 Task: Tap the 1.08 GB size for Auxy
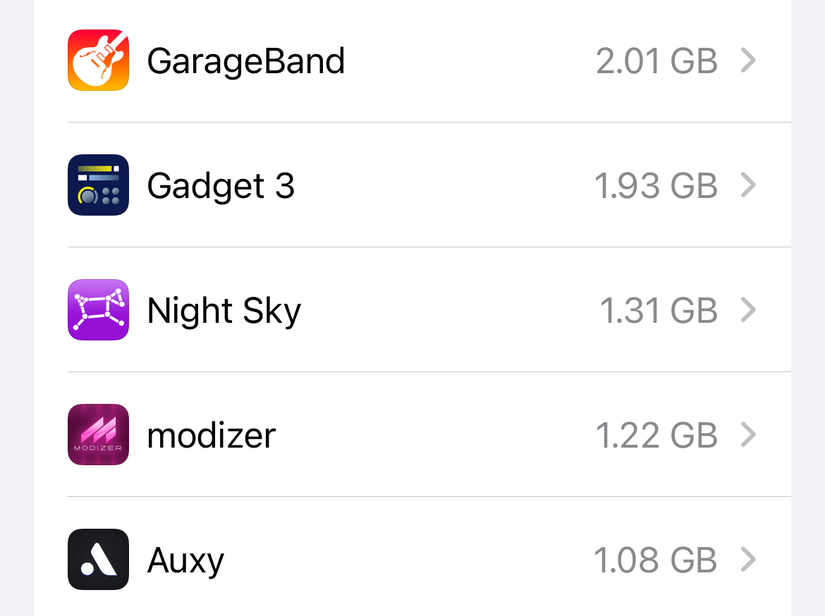click(656, 560)
